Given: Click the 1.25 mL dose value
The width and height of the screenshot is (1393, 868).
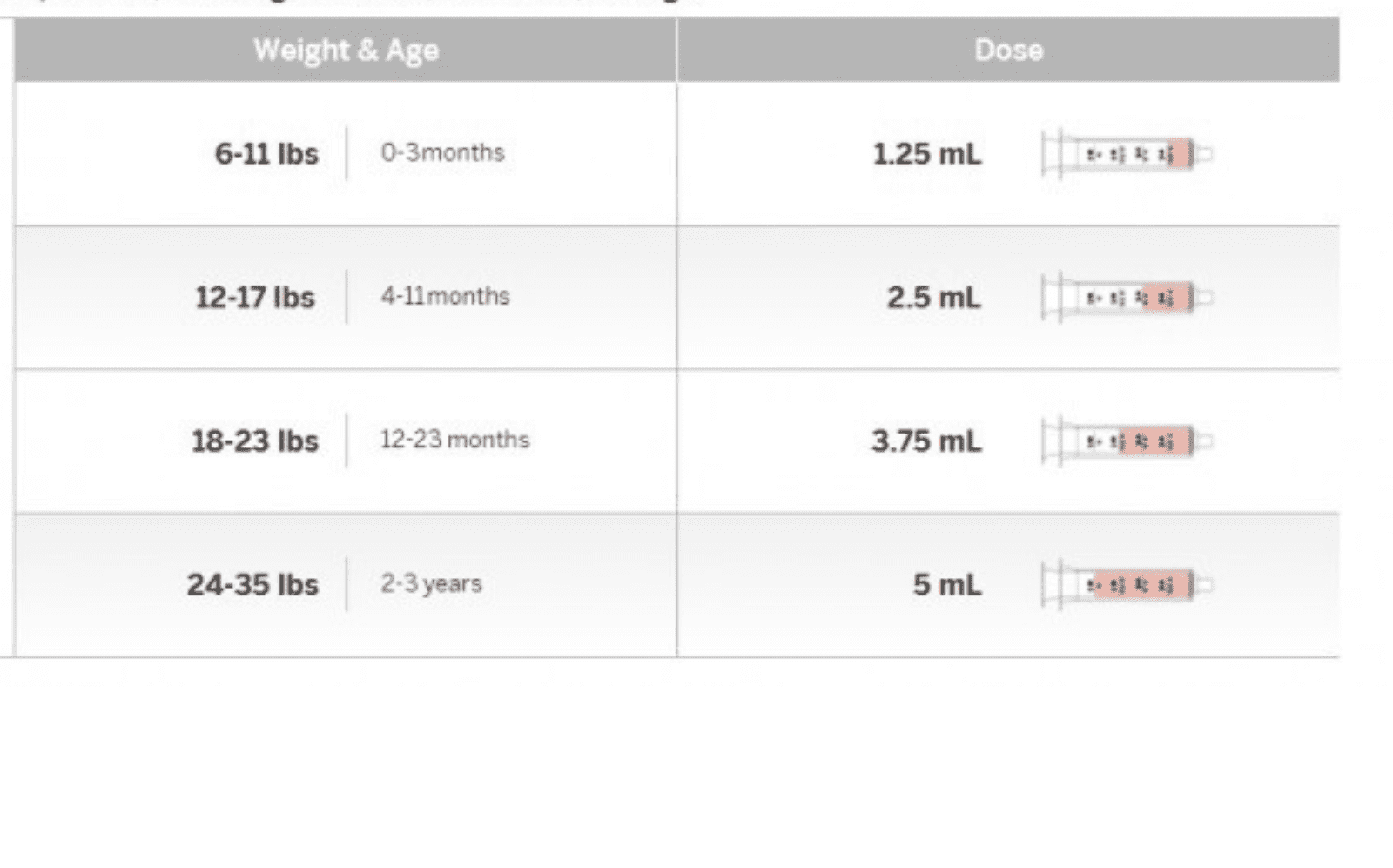Looking at the screenshot, I should (x=926, y=154).
